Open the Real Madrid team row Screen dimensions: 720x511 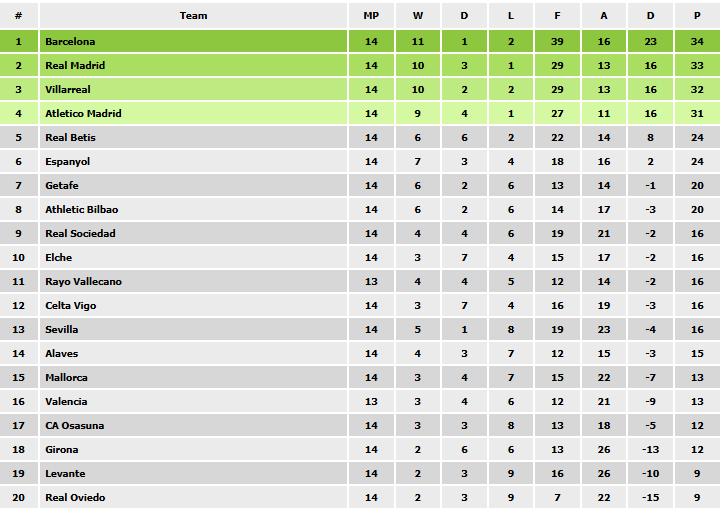pos(75,65)
